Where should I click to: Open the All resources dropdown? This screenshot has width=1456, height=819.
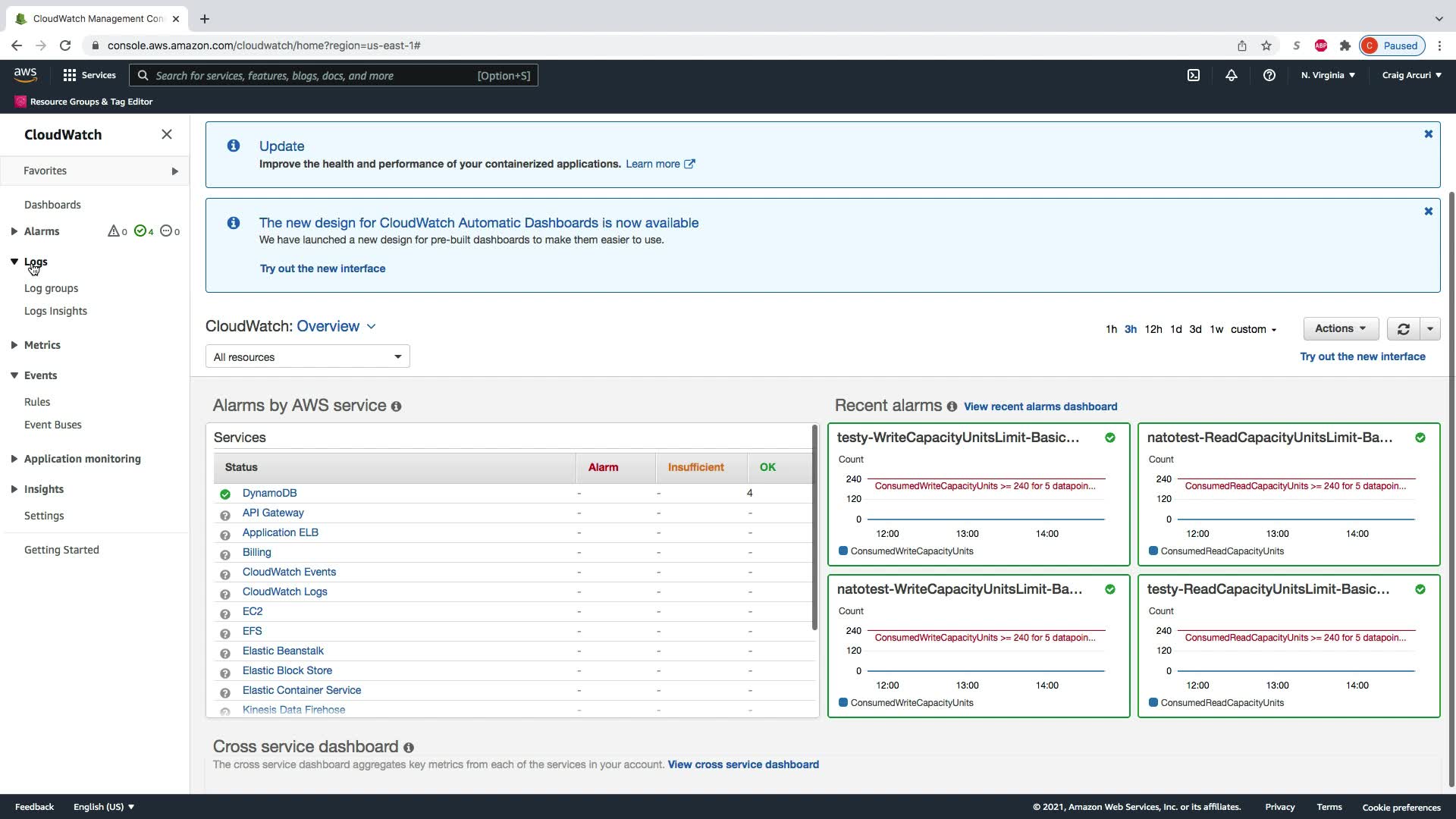click(x=307, y=356)
